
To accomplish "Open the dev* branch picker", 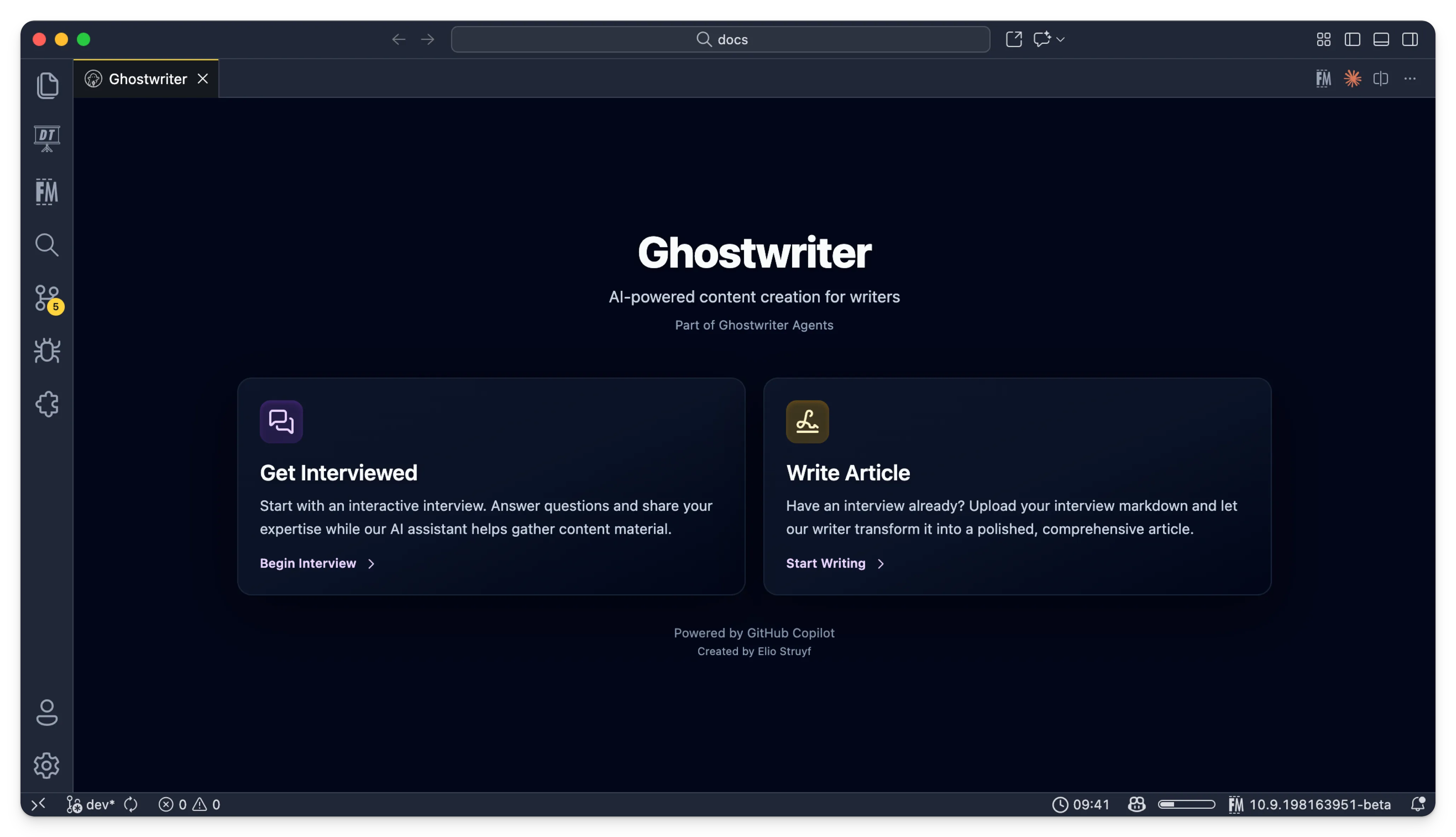I will click(x=91, y=804).
